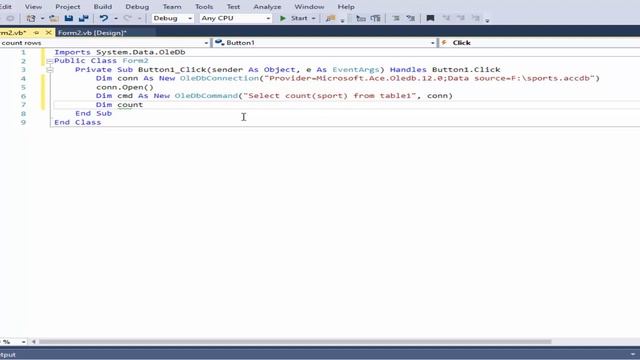Click the New Project toolbar icon
Screen dimensions: 640x360
click(31, 18)
